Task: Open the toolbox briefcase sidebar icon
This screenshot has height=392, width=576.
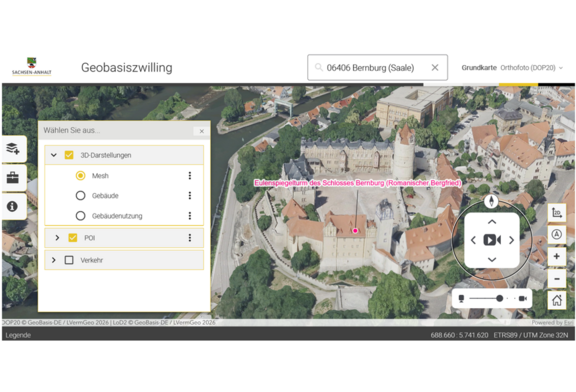Action: (x=12, y=178)
